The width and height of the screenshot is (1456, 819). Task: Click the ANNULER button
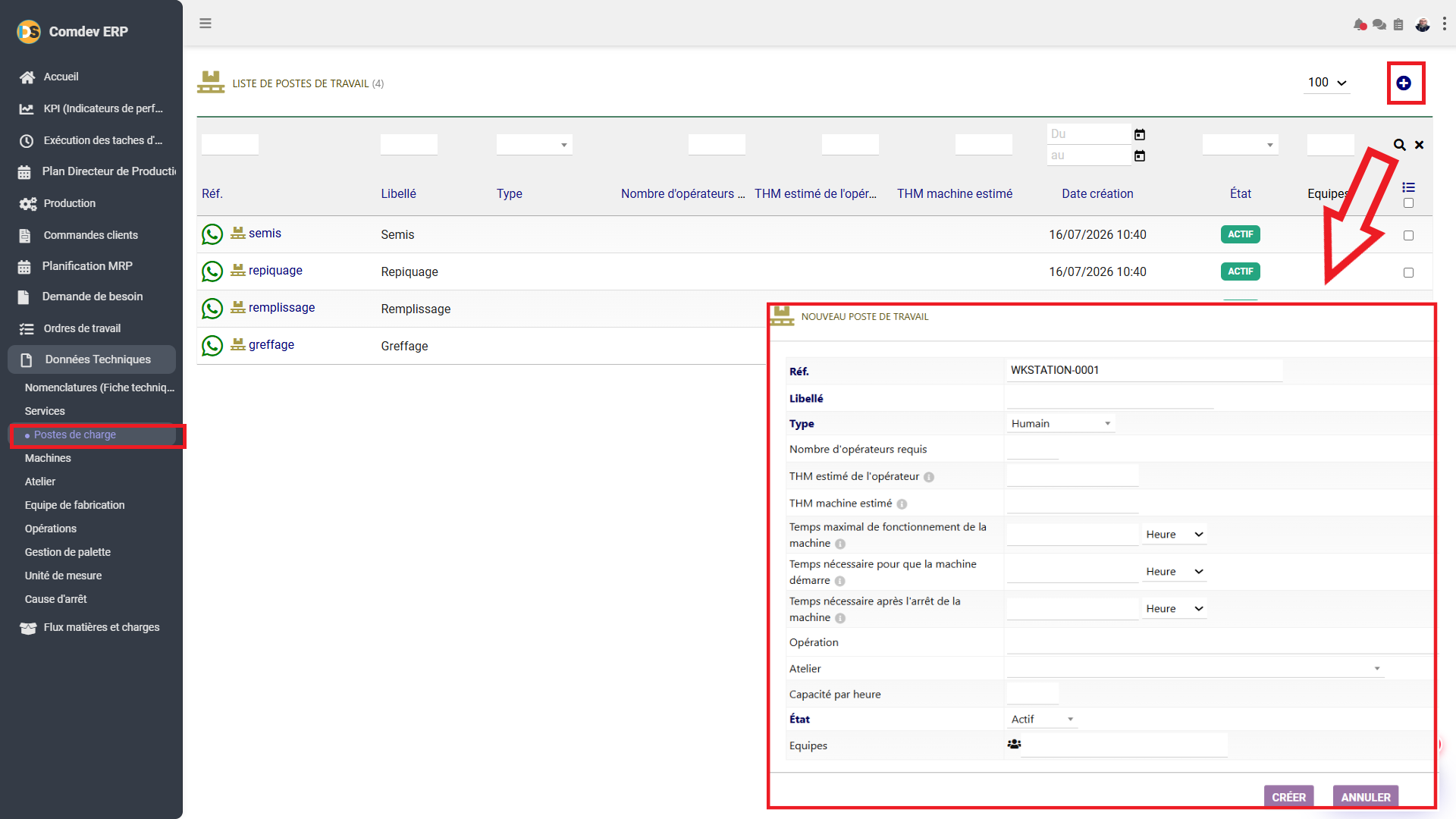coord(1366,797)
